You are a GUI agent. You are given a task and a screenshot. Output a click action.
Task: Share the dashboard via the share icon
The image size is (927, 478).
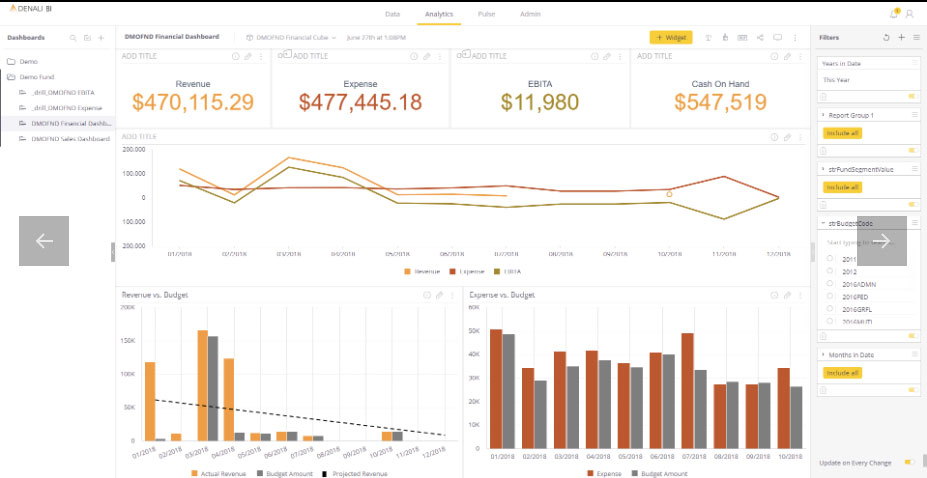[760, 38]
